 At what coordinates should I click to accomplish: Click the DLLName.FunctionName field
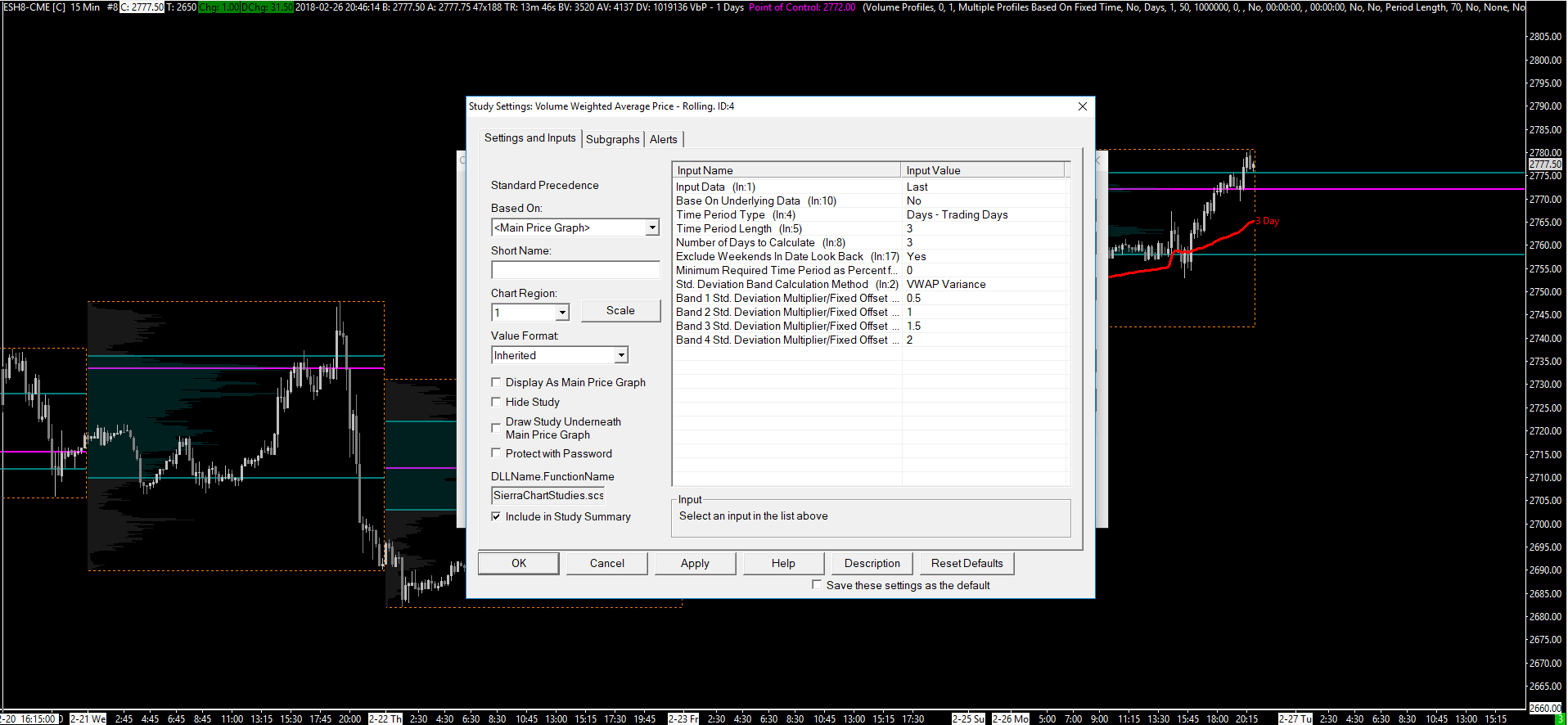(x=548, y=495)
